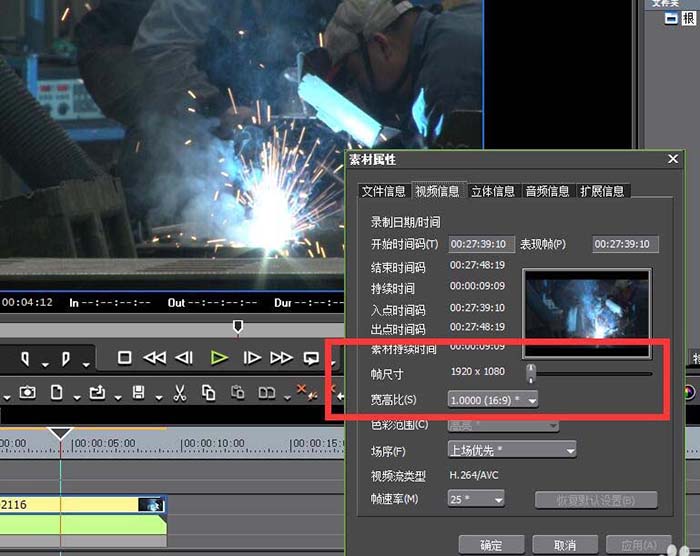This screenshot has height=556, width=700.
Task: Click the Fast Forward transport button
Action: point(282,357)
